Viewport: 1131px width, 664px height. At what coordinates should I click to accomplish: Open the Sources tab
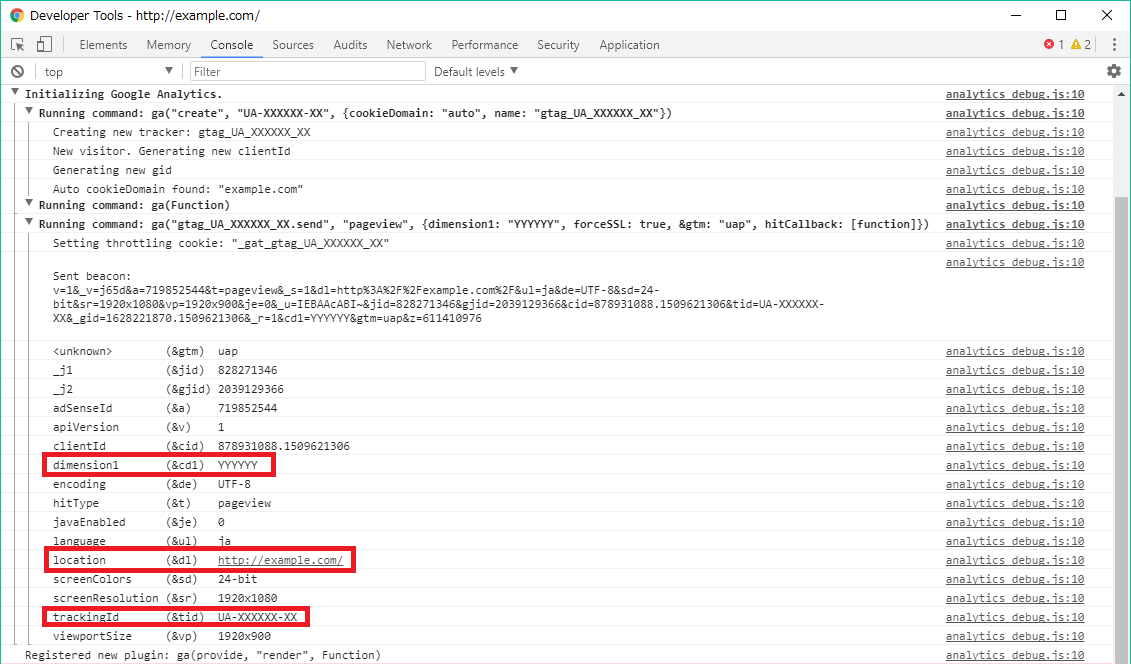[x=293, y=45]
